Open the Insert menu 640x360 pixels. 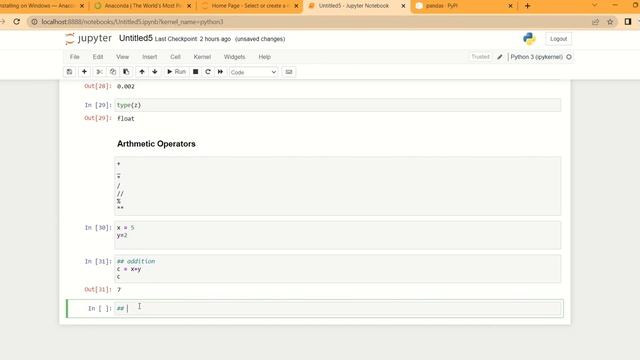click(149, 57)
